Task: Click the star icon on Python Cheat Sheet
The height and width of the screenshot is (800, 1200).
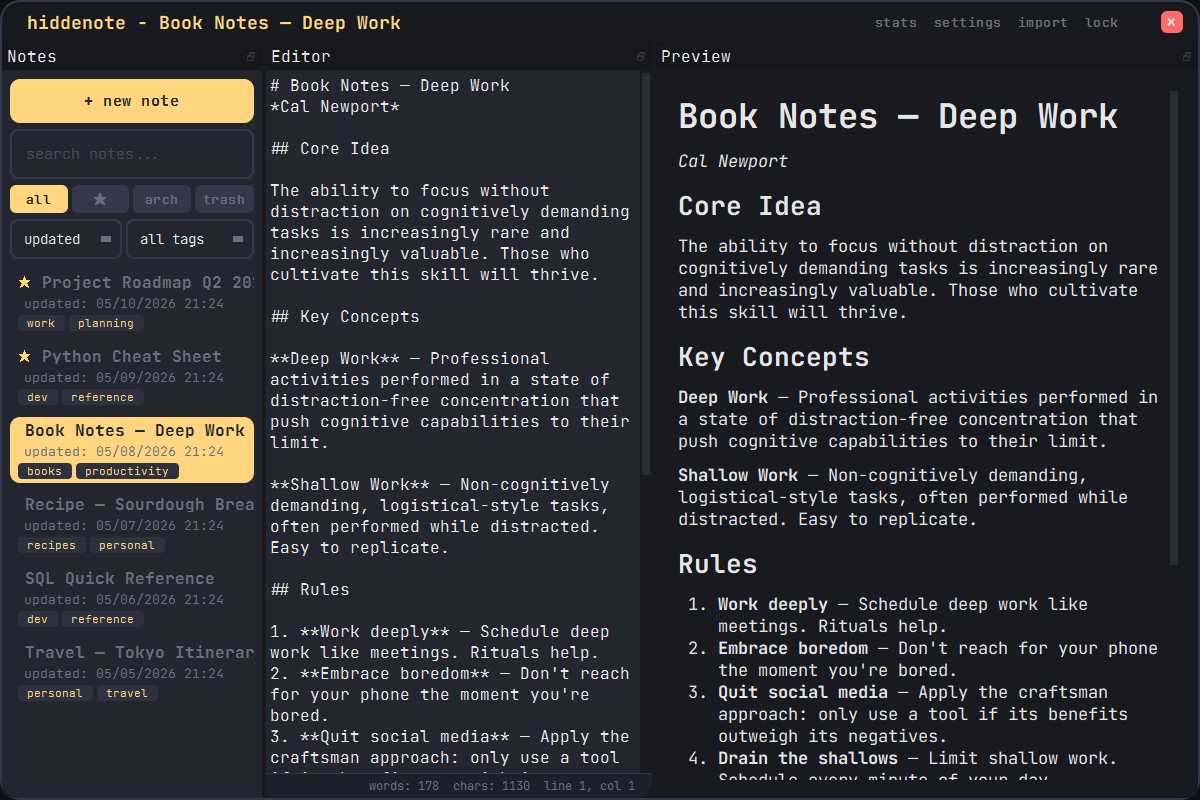Action: coord(25,356)
